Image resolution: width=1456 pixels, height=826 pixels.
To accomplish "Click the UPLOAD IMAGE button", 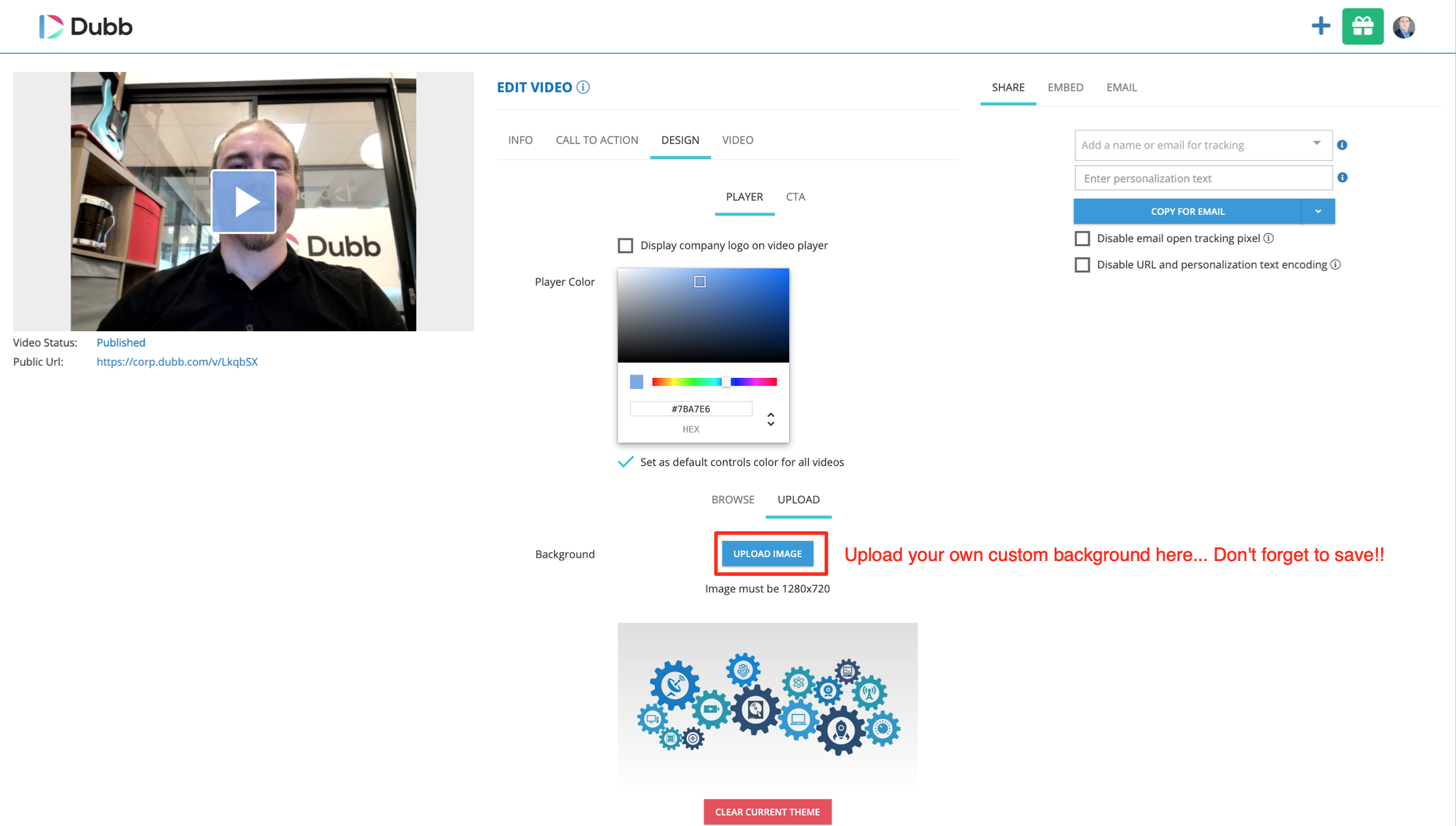I will (x=767, y=553).
